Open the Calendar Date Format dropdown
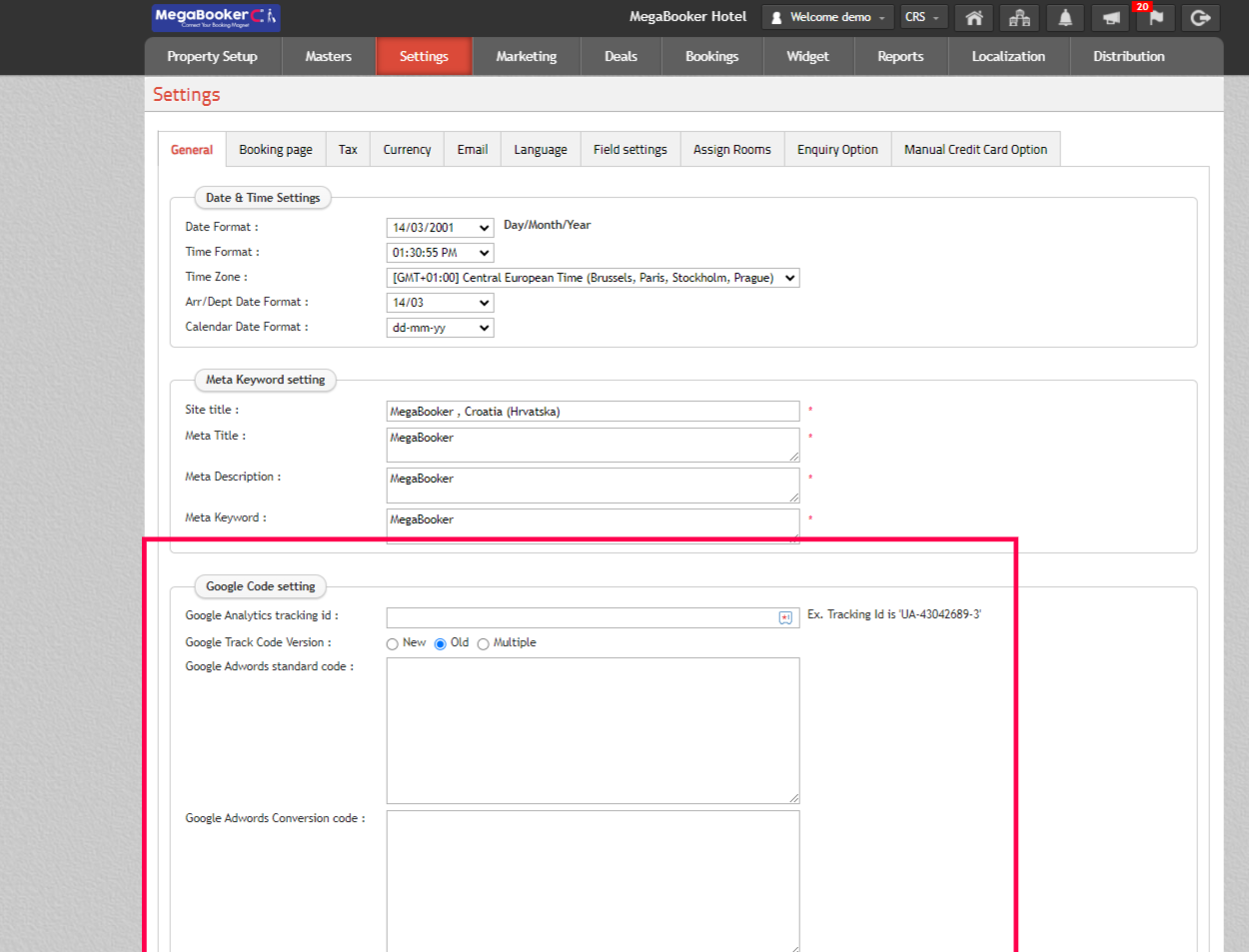 [440, 328]
